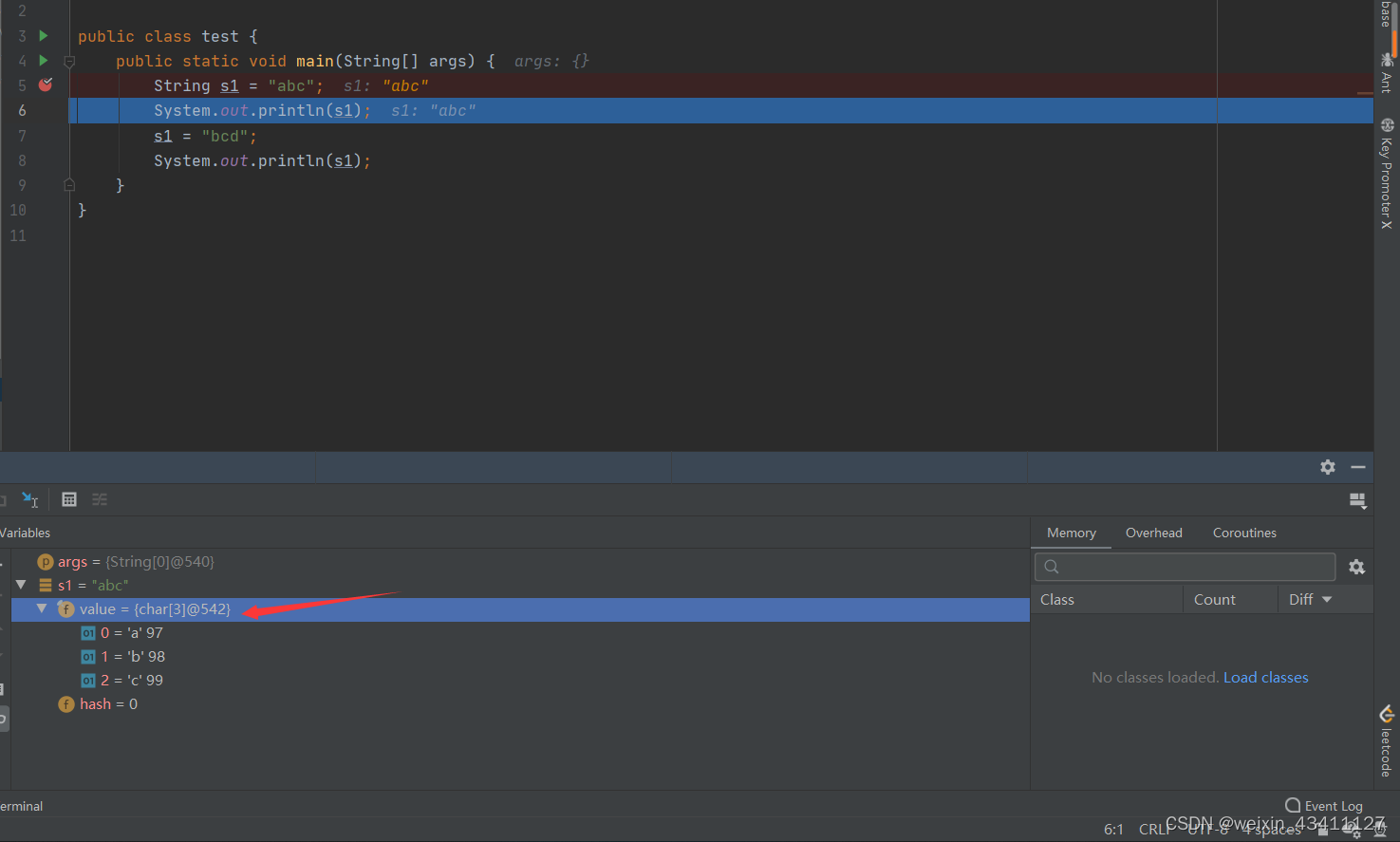1400x842 pixels.
Task: Click line number 10 in gutter
Action: click(x=18, y=210)
